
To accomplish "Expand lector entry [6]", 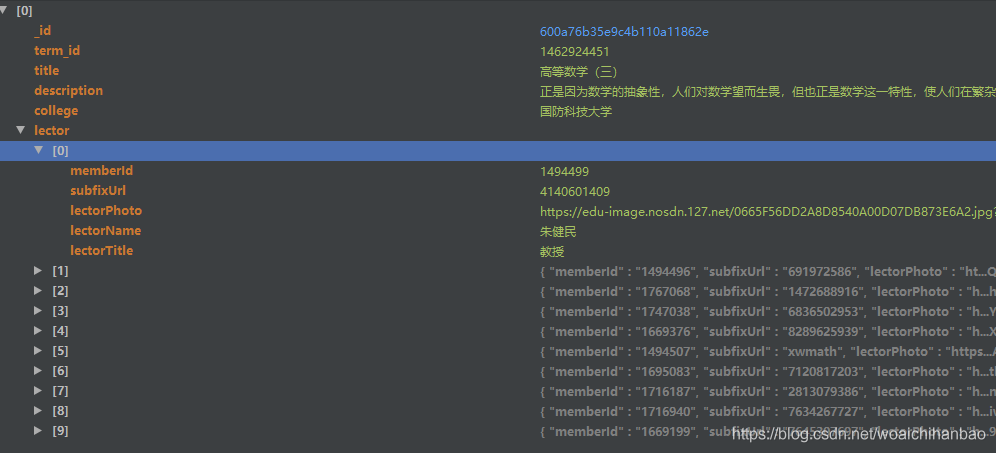I will [x=38, y=370].
